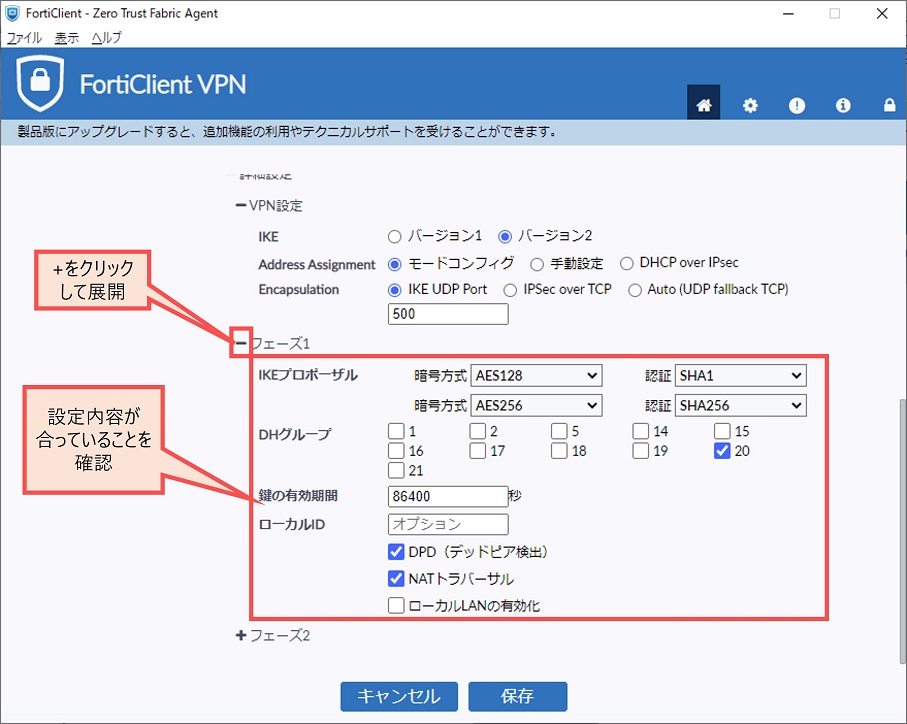Click the Home icon in the header
Screen dimensions: 907x724
coord(704,105)
